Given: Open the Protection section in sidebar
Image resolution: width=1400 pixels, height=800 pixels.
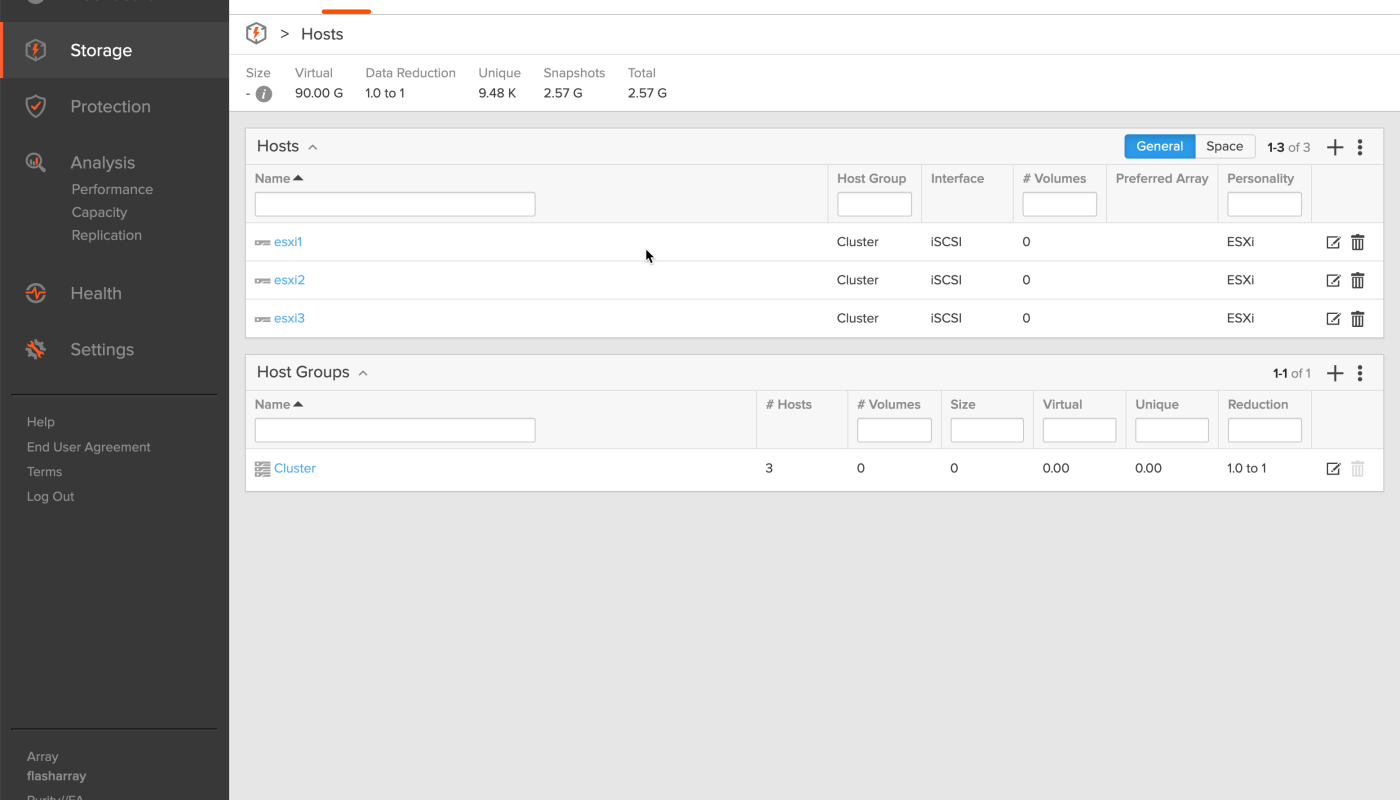Looking at the screenshot, I should [110, 106].
